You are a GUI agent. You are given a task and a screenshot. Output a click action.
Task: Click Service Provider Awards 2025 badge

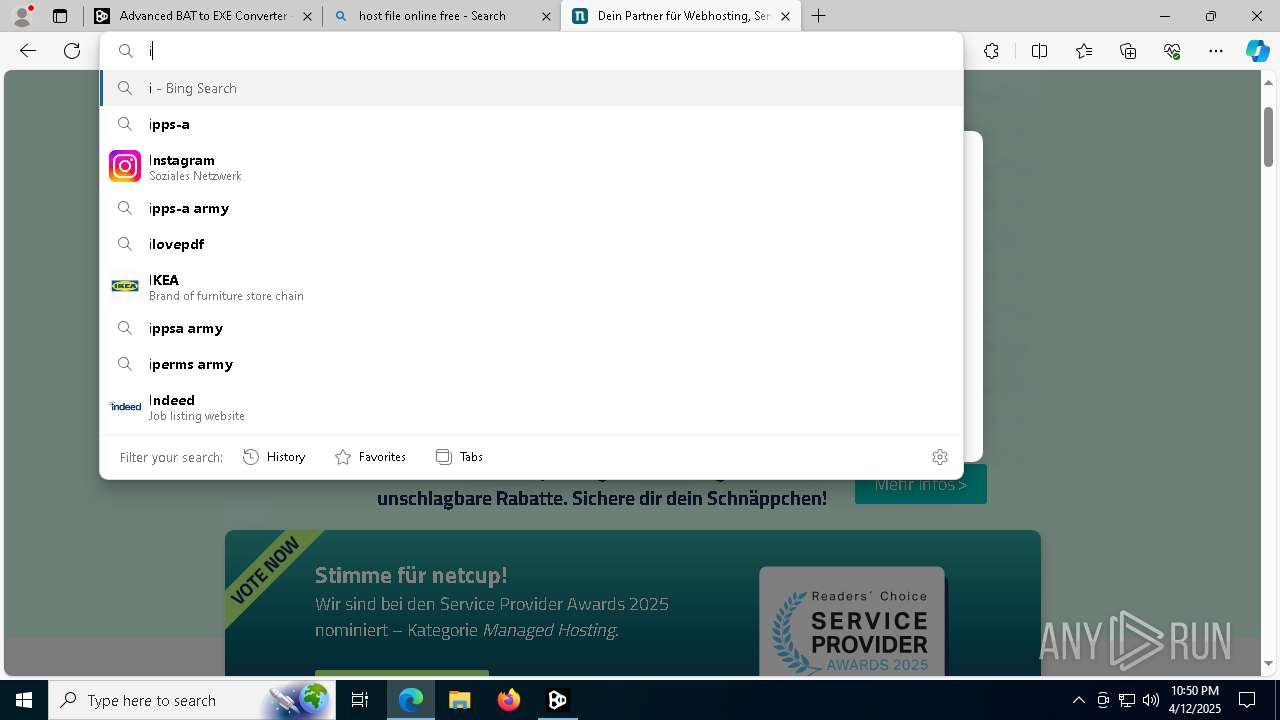pos(852,622)
